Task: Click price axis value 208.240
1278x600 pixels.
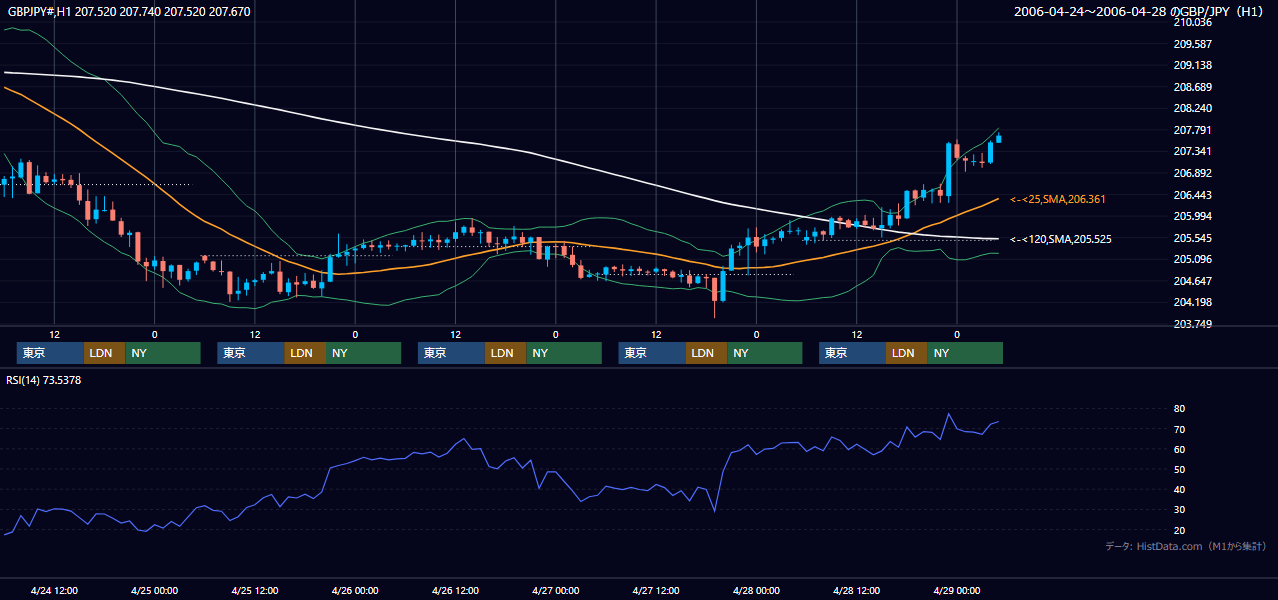Action: click(1193, 108)
